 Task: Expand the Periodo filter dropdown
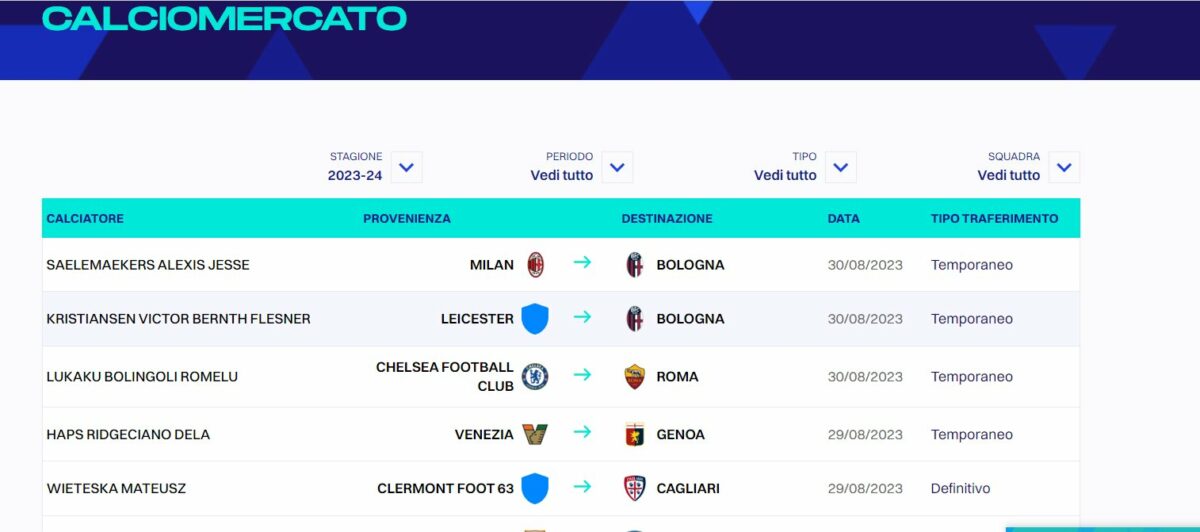point(617,167)
